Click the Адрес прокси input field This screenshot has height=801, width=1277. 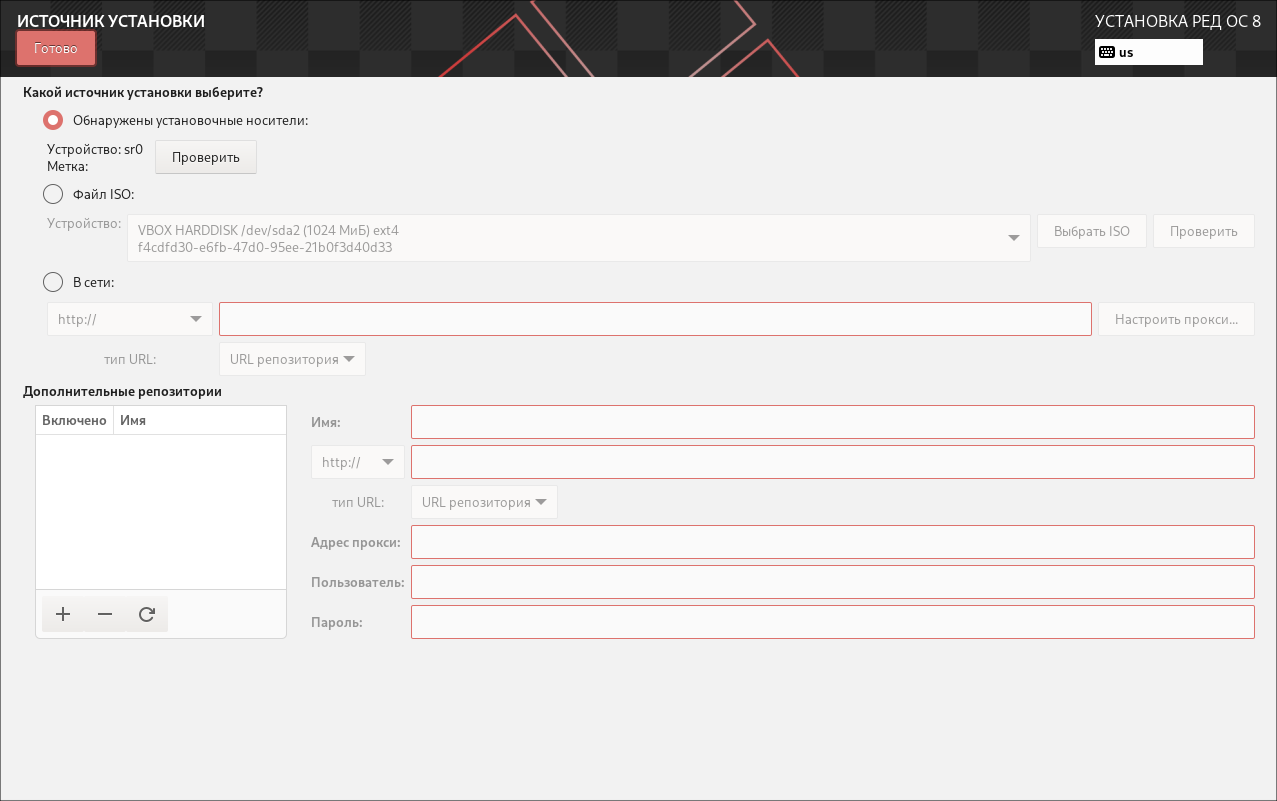832,542
